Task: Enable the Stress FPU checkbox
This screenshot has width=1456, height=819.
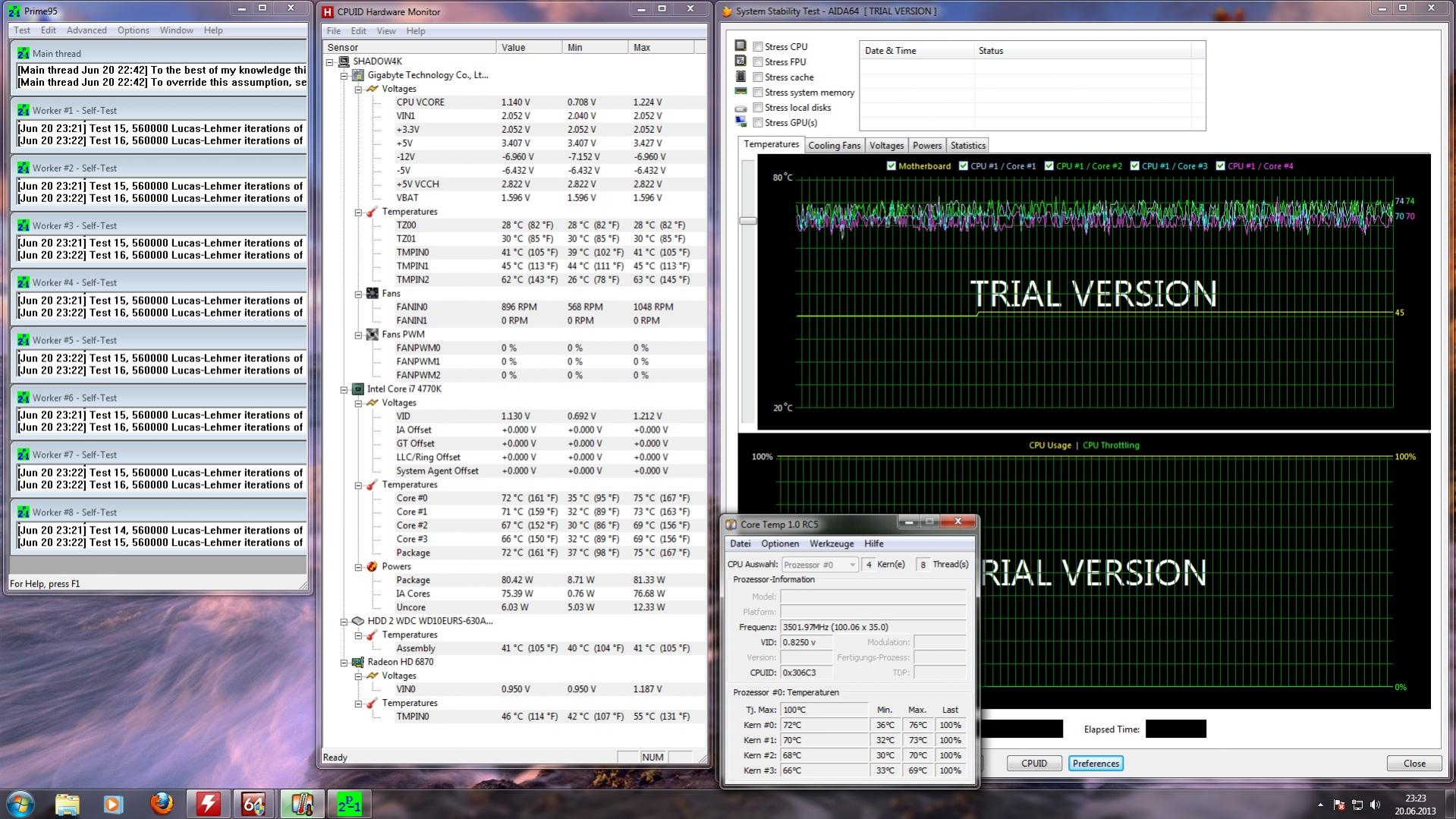Action: click(x=758, y=62)
